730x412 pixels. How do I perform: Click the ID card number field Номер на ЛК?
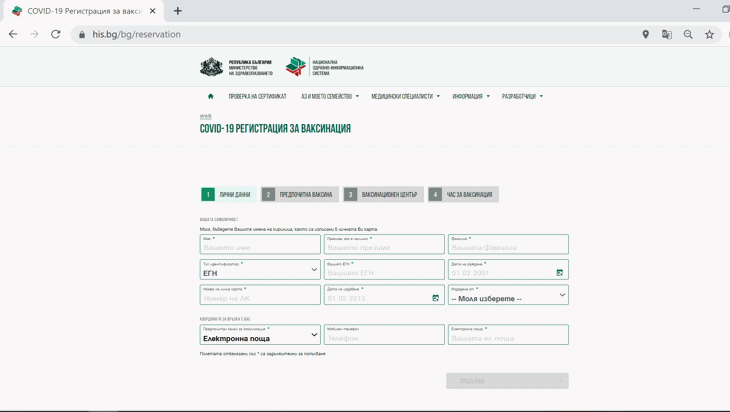pyautogui.click(x=260, y=295)
